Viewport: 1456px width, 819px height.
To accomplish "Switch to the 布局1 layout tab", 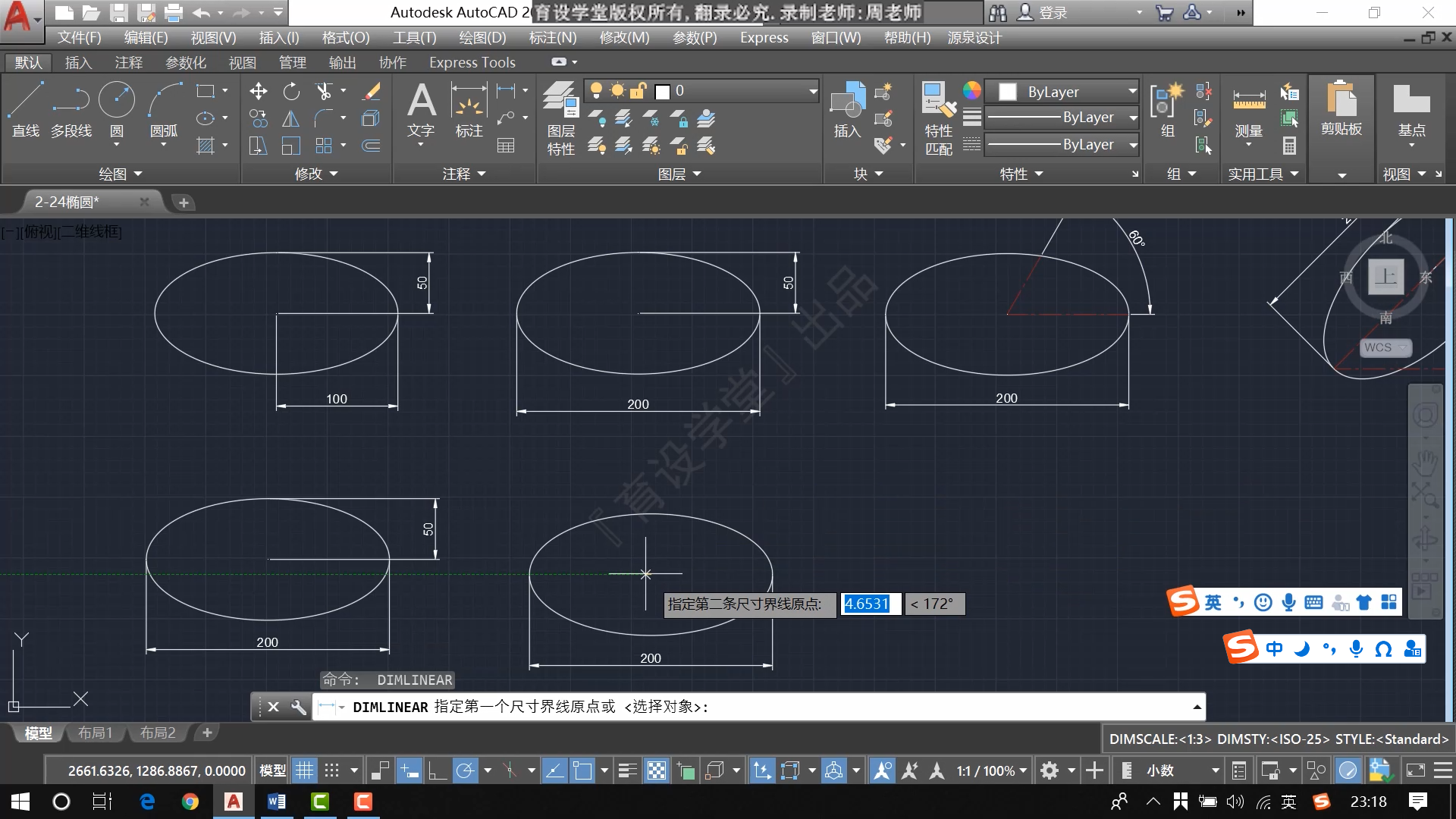I will pos(95,733).
